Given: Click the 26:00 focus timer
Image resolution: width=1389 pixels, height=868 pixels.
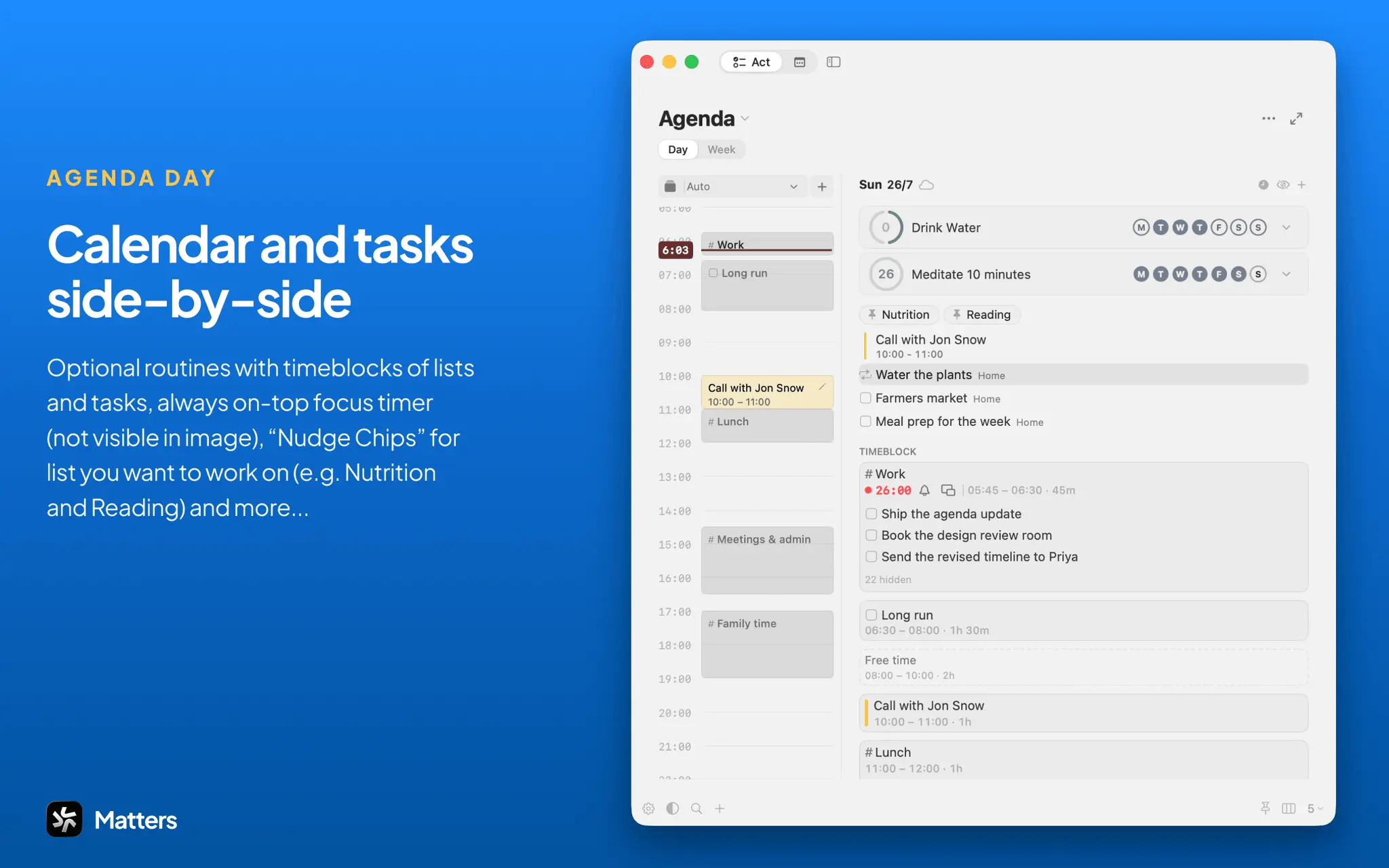Looking at the screenshot, I should (x=893, y=490).
